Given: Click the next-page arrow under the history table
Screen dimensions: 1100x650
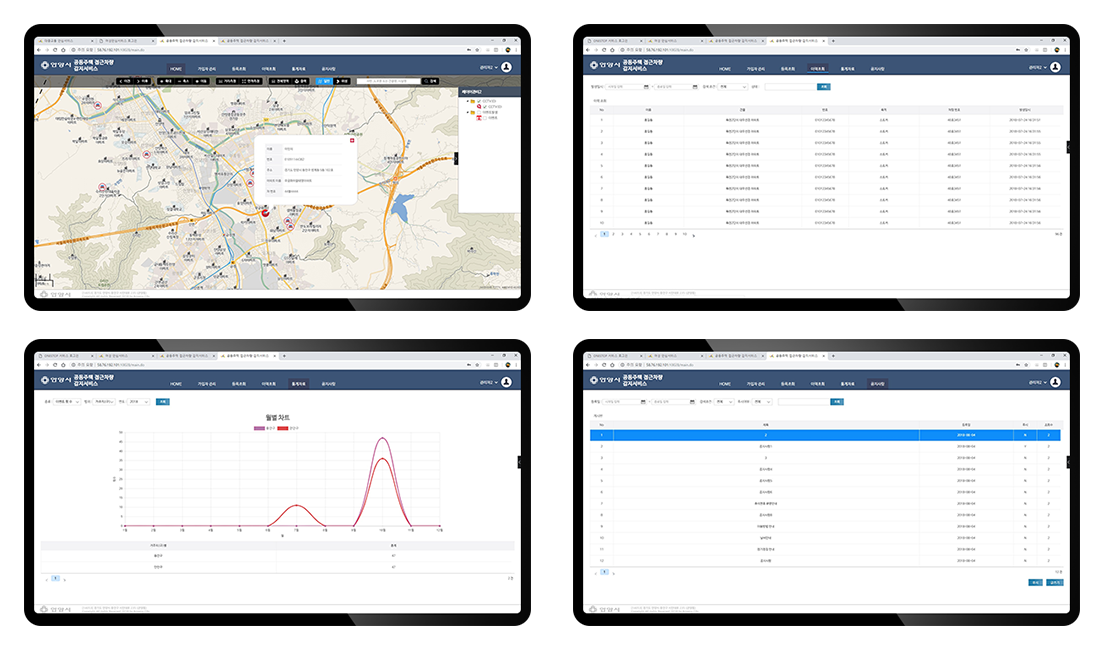Looking at the screenshot, I should (x=694, y=234).
